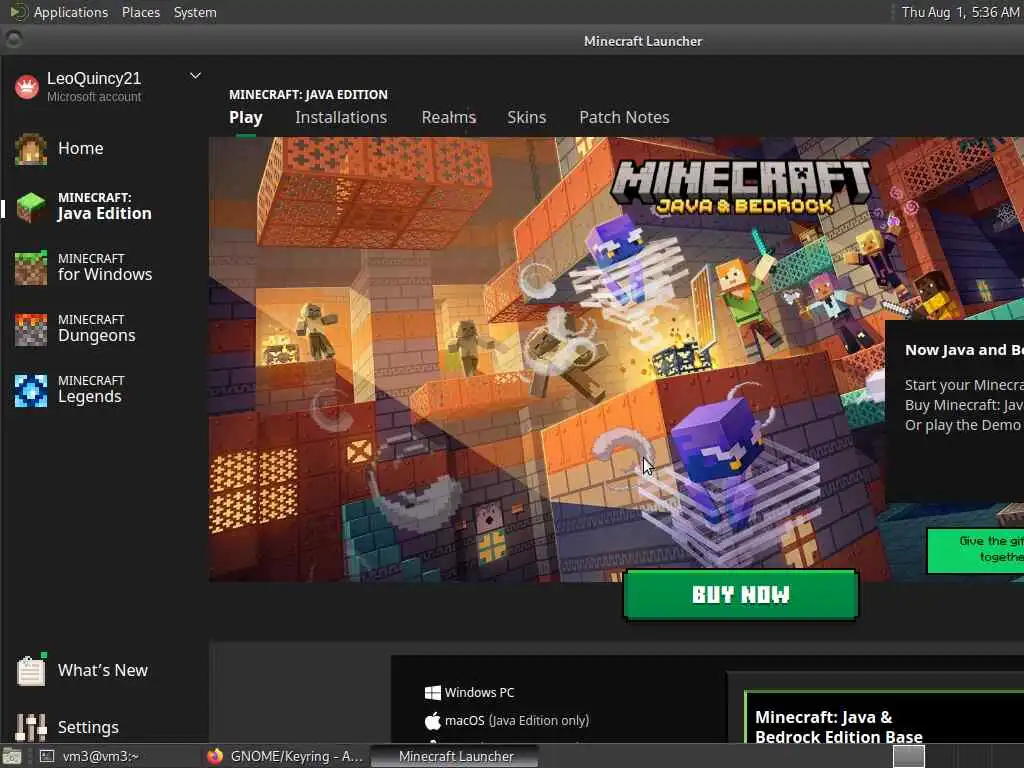Open the Settings sliders icon
Image resolution: width=1024 pixels, height=768 pixels.
click(x=31, y=727)
